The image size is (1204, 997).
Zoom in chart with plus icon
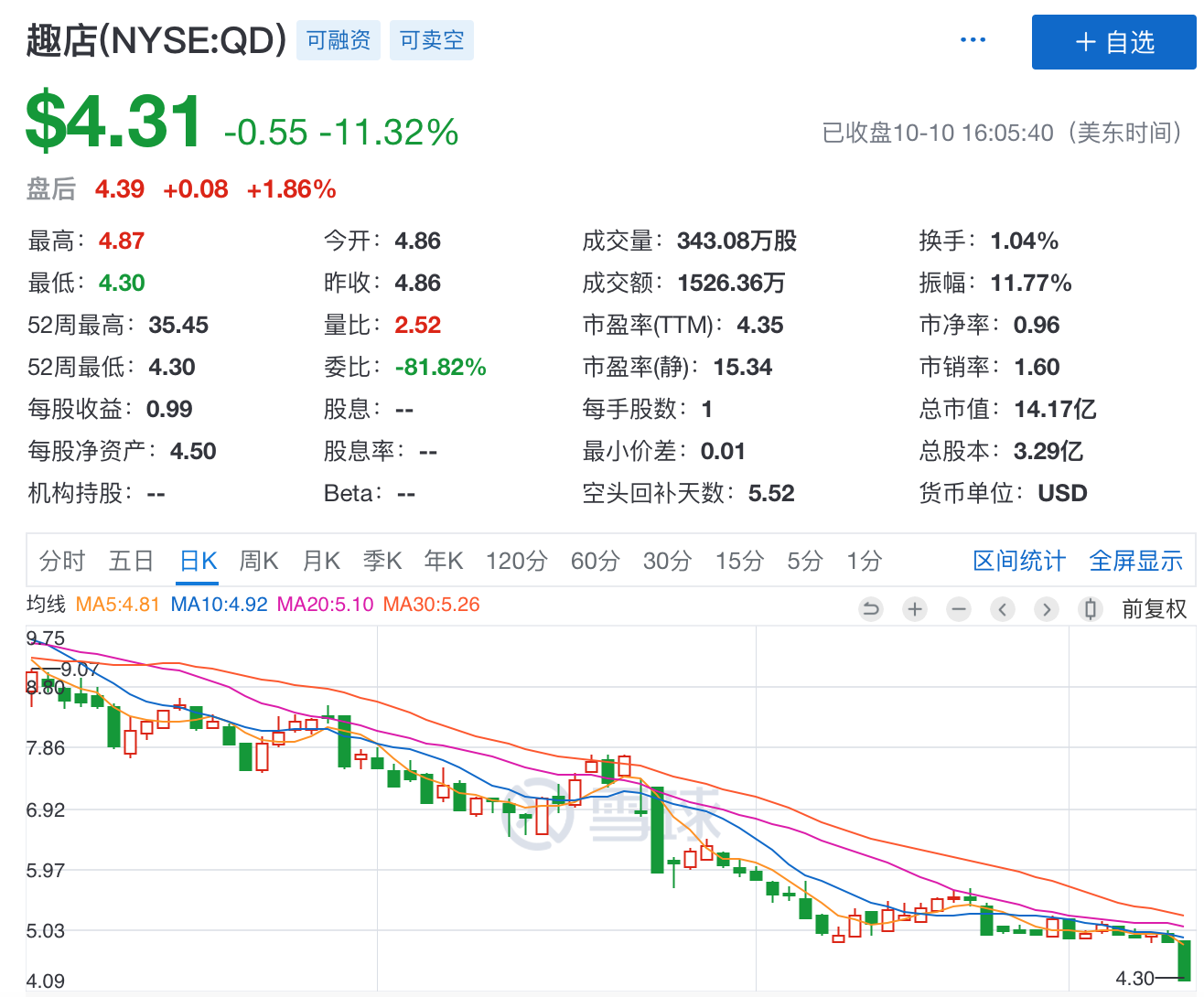click(x=915, y=609)
